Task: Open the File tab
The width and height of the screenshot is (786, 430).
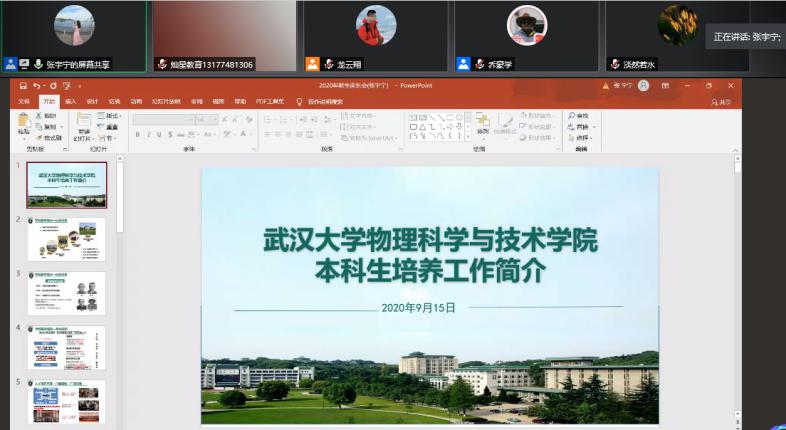Action: click(x=24, y=101)
